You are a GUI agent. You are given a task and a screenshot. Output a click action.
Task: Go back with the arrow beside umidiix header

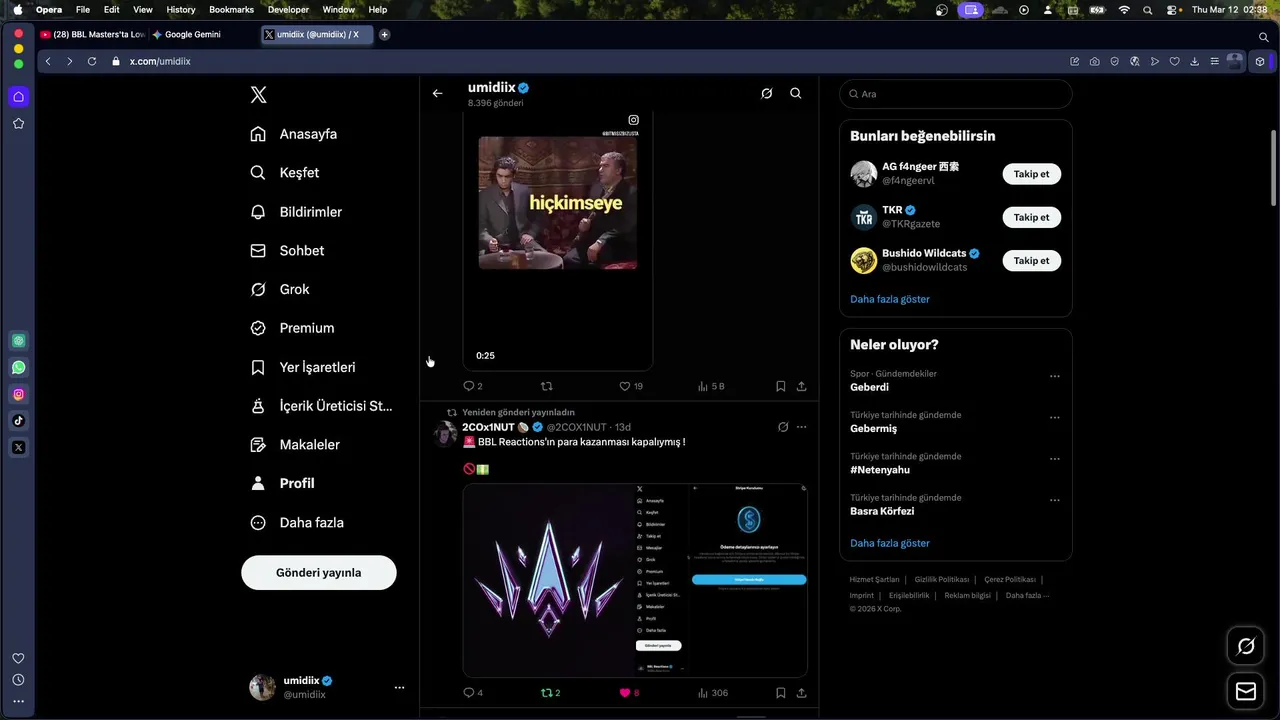click(x=437, y=93)
